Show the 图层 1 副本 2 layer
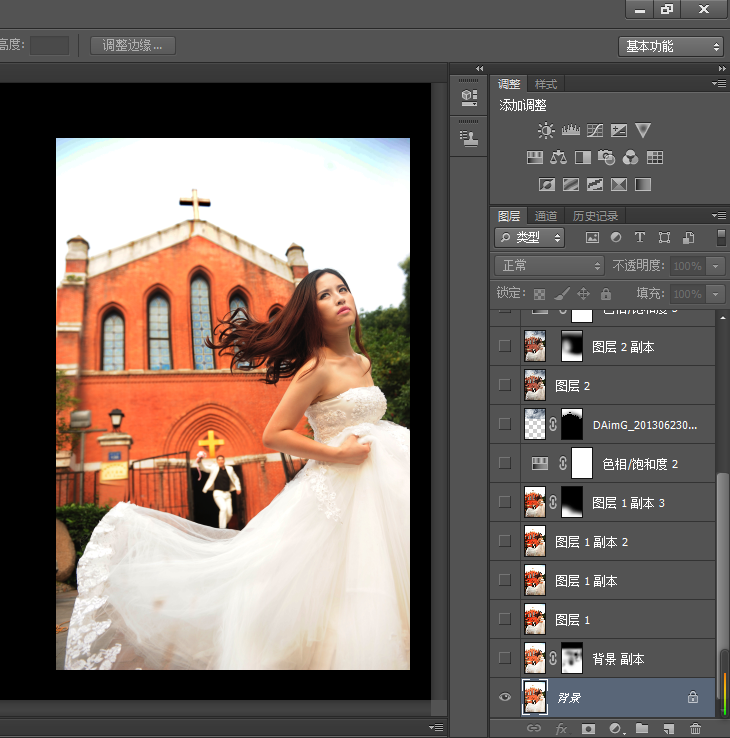Image resolution: width=730 pixels, height=738 pixels. (x=505, y=541)
